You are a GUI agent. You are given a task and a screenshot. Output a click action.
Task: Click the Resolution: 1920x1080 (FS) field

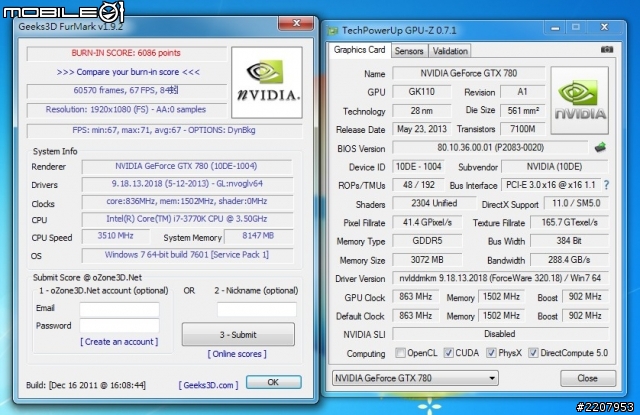127,110
